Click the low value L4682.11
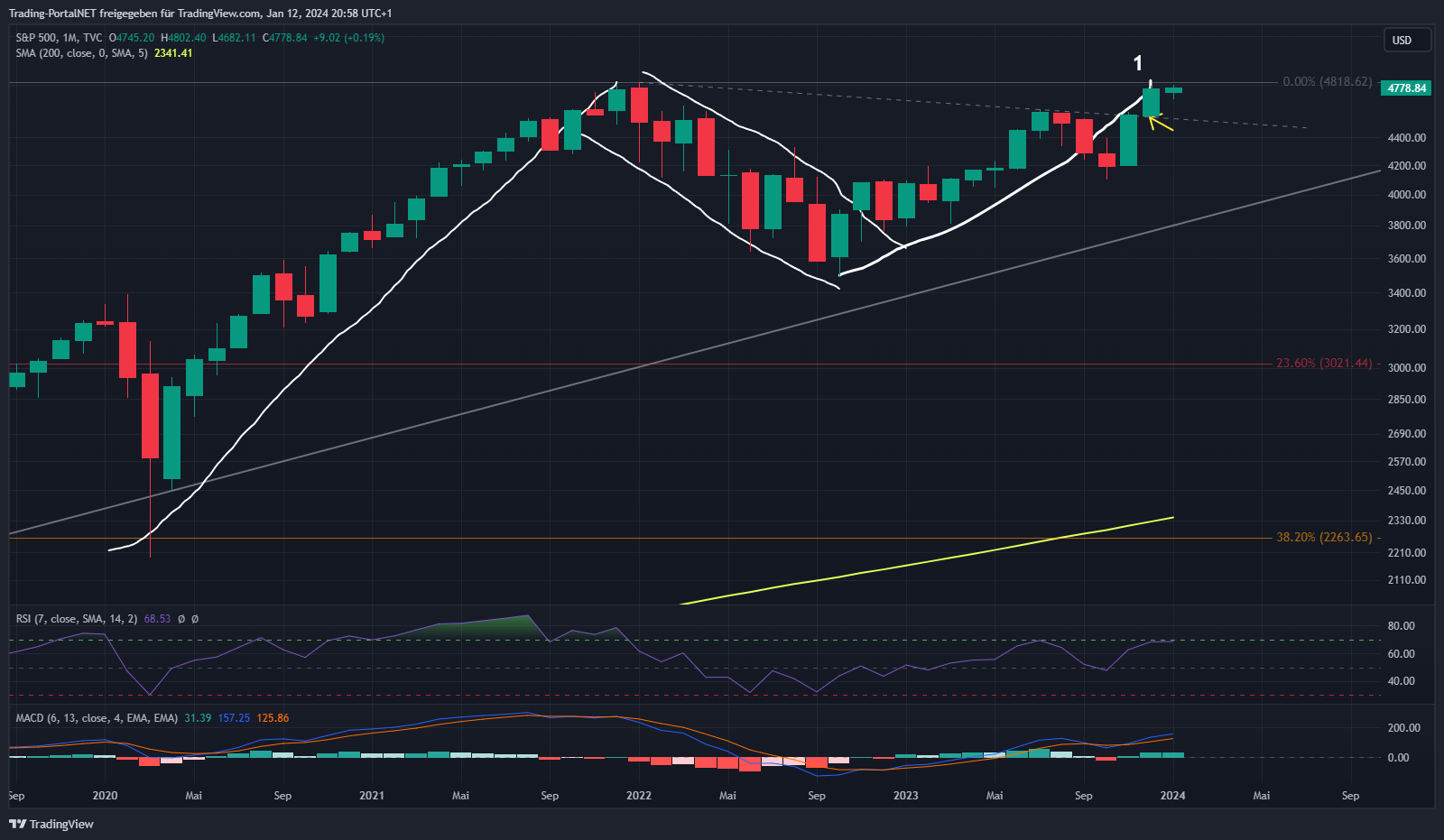Screen dimensions: 1444x840 click(x=235, y=38)
